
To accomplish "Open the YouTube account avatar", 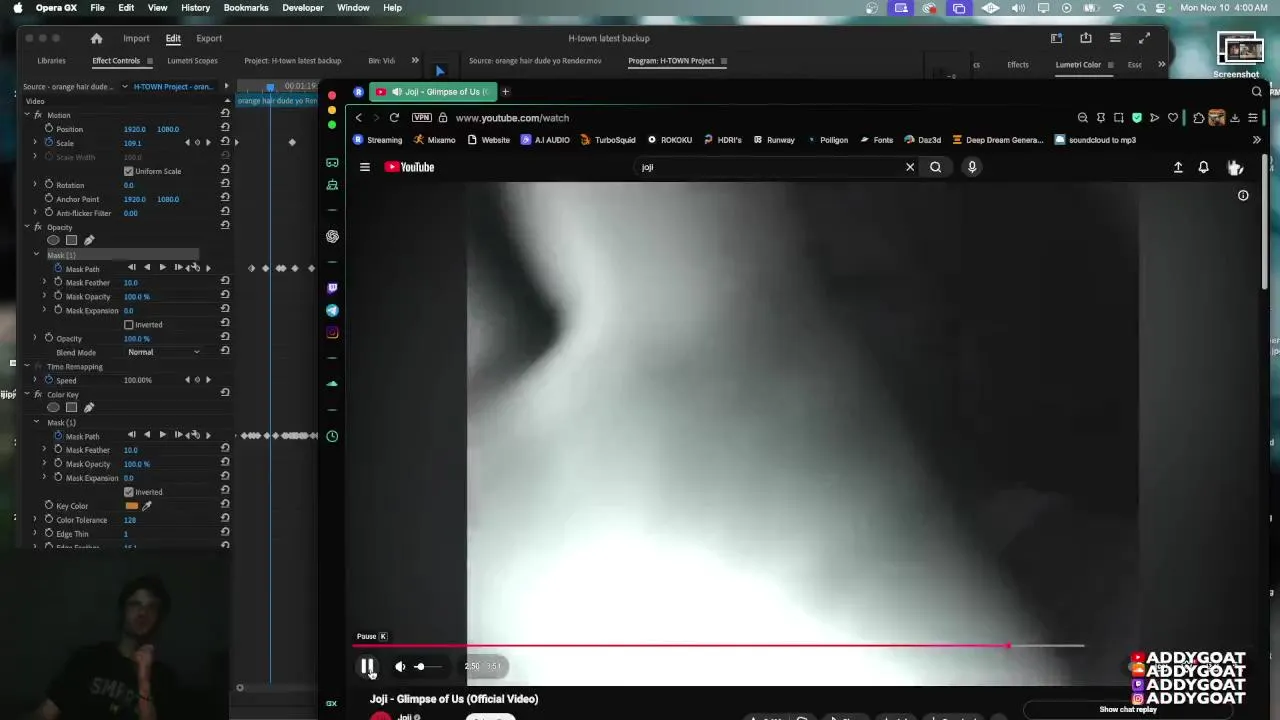I will (x=1235, y=167).
